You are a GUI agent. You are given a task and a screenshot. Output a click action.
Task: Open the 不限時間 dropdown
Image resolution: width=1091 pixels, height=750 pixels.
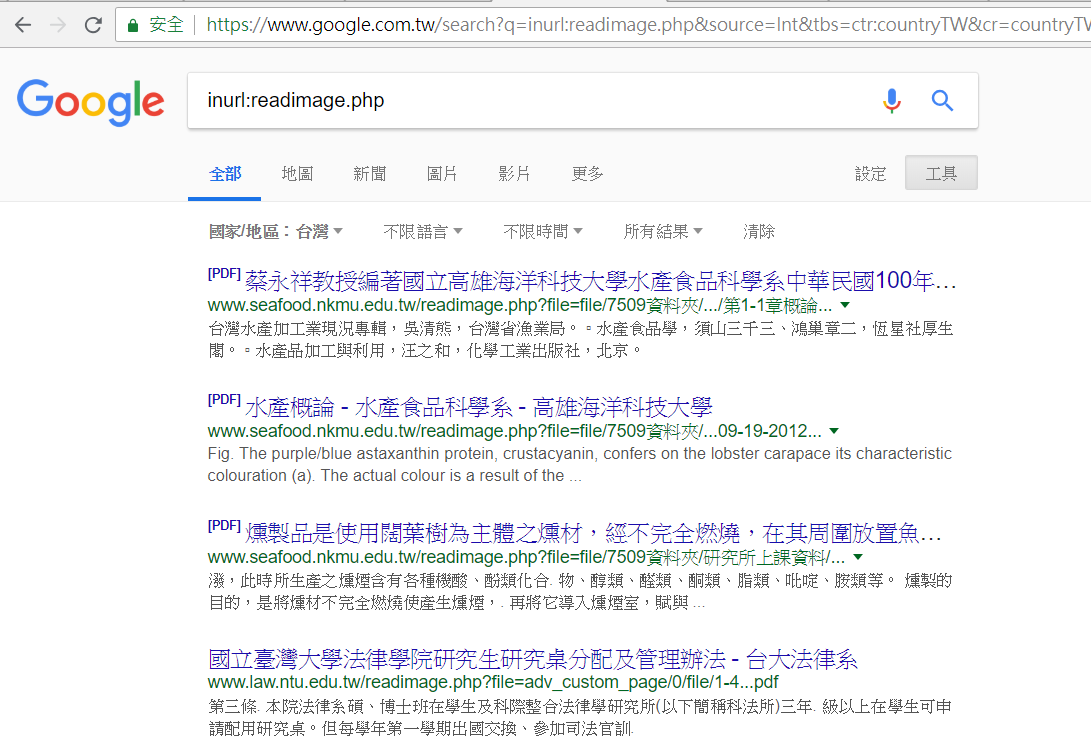pyautogui.click(x=543, y=232)
